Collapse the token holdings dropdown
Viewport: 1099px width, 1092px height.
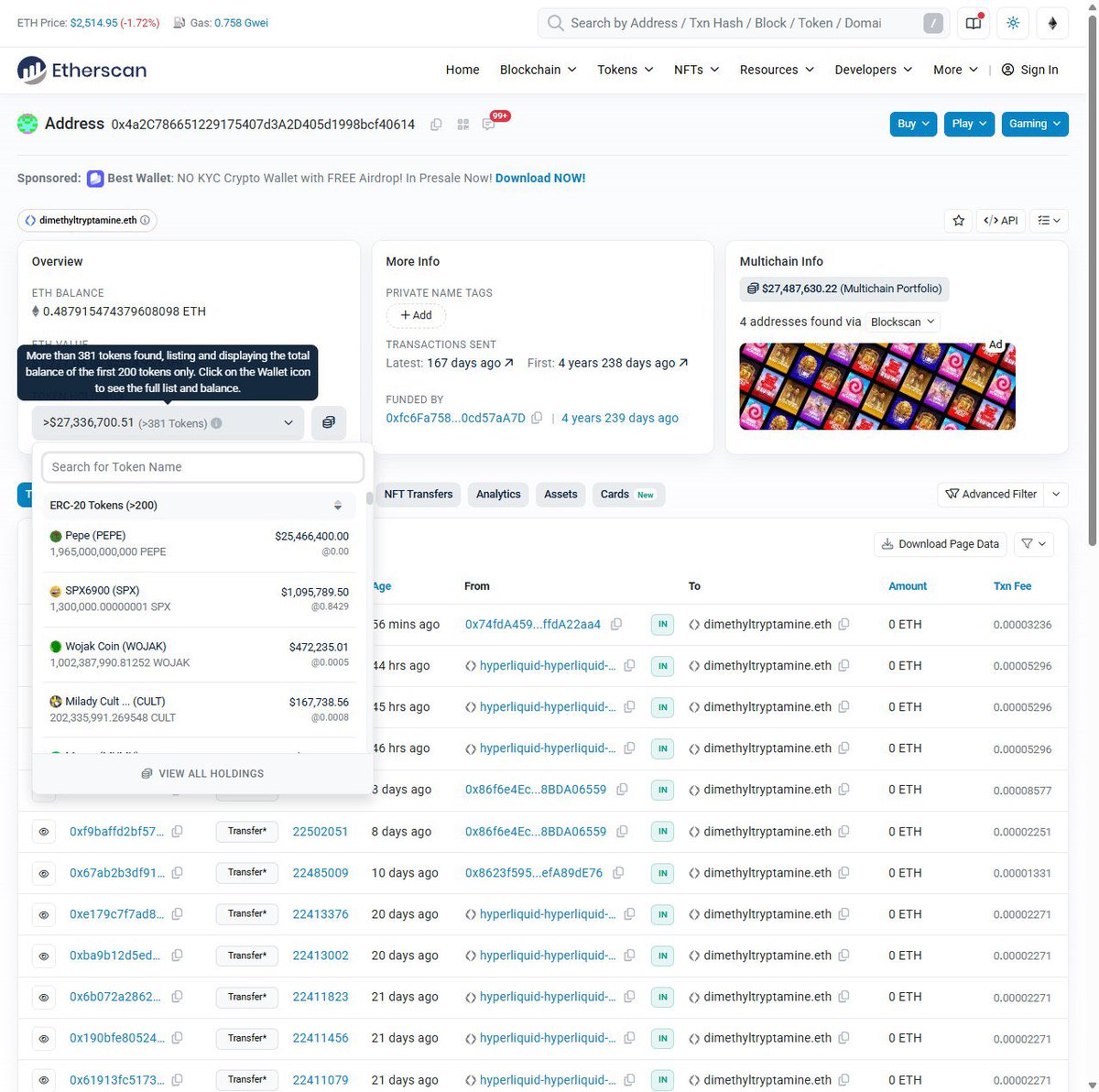168,423
